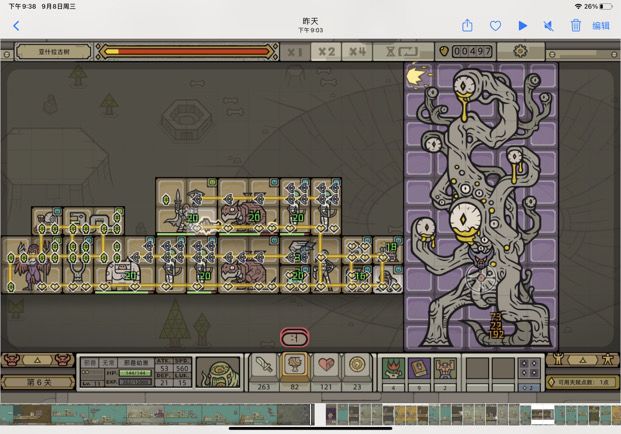This screenshot has width=621, height=434.
Task: Tap the 亚什拉古树 stage name plate
Action: click(54, 51)
